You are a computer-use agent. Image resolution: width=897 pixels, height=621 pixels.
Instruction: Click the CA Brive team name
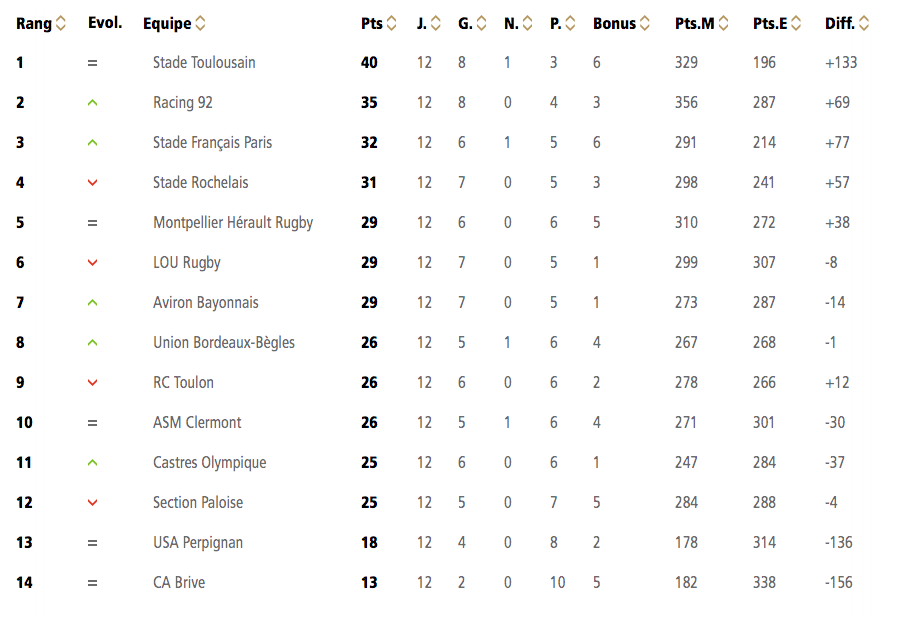178,583
